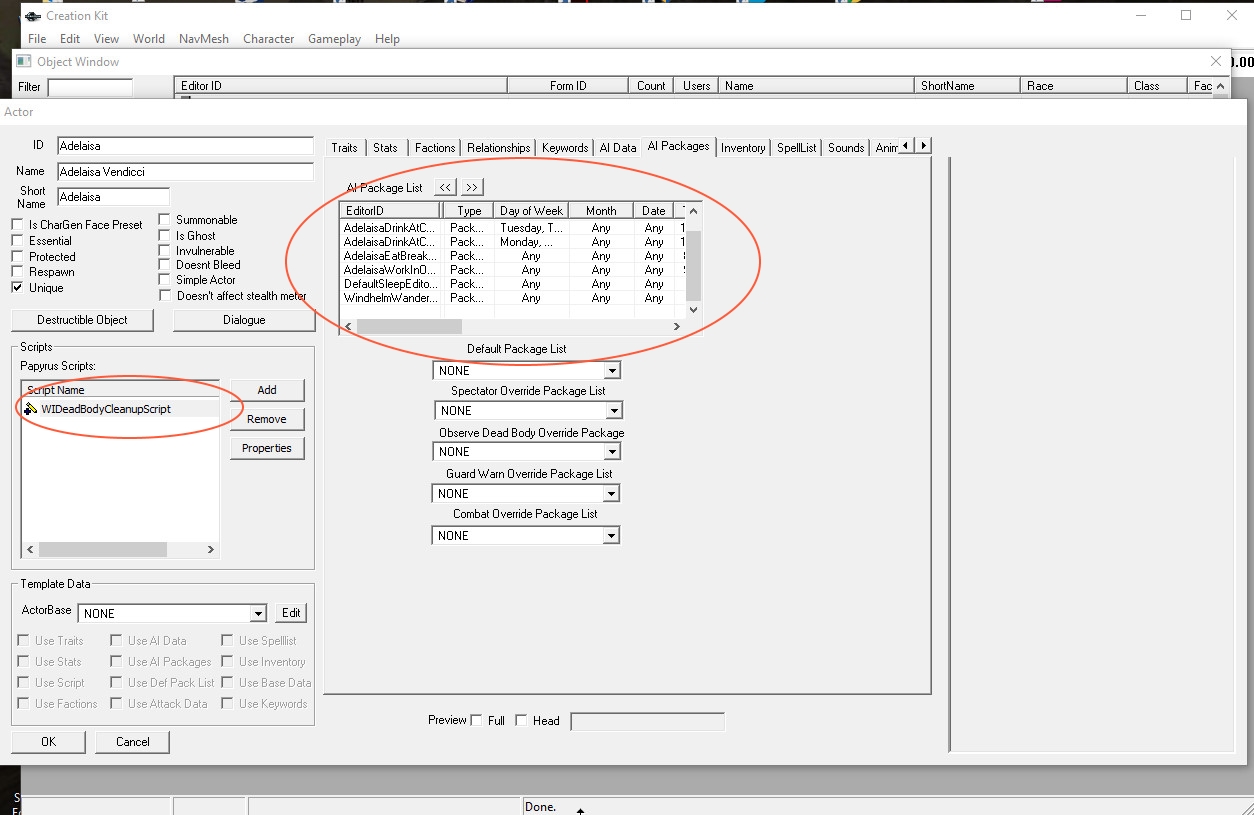Click the Name field containing Adelaisa Vendicci
Screen dimensions: 1254x815
tap(185, 172)
